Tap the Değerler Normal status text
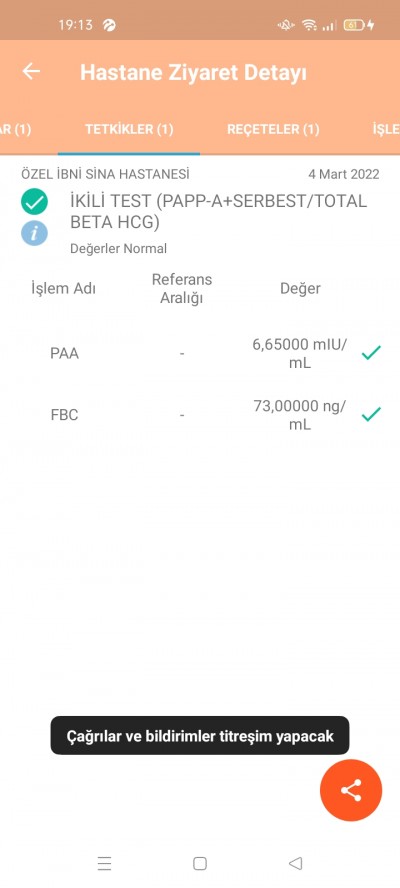The height and width of the screenshot is (888, 400). (x=118, y=248)
